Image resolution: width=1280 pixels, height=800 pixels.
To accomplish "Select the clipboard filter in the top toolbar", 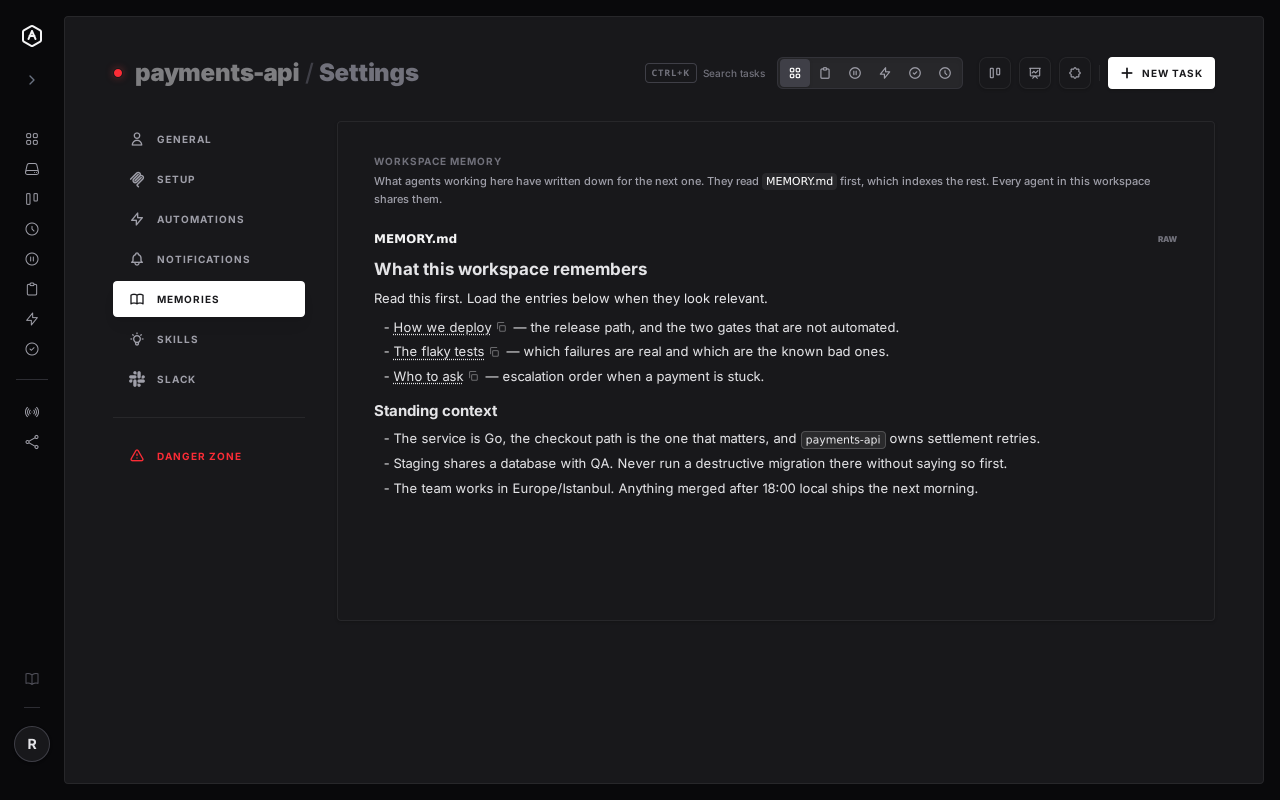I will [825, 73].
